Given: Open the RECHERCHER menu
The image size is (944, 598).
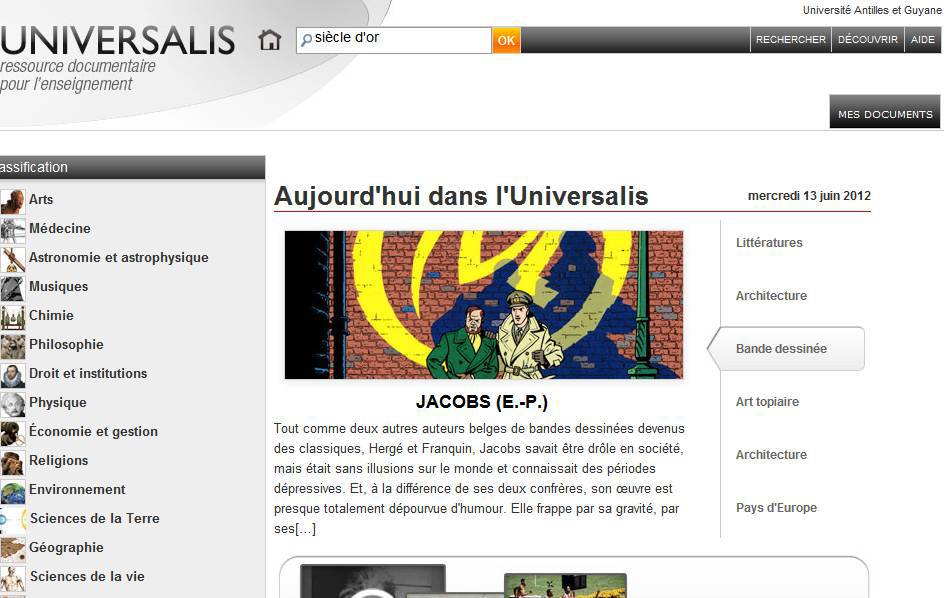Looking at the screenshot, I should (790, 40).
